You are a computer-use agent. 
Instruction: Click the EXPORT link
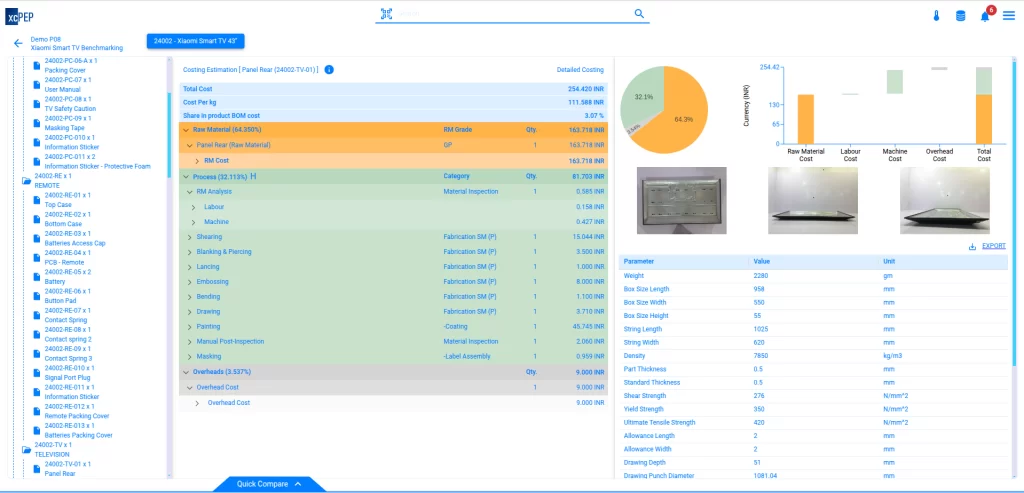(x=993, y=246)
